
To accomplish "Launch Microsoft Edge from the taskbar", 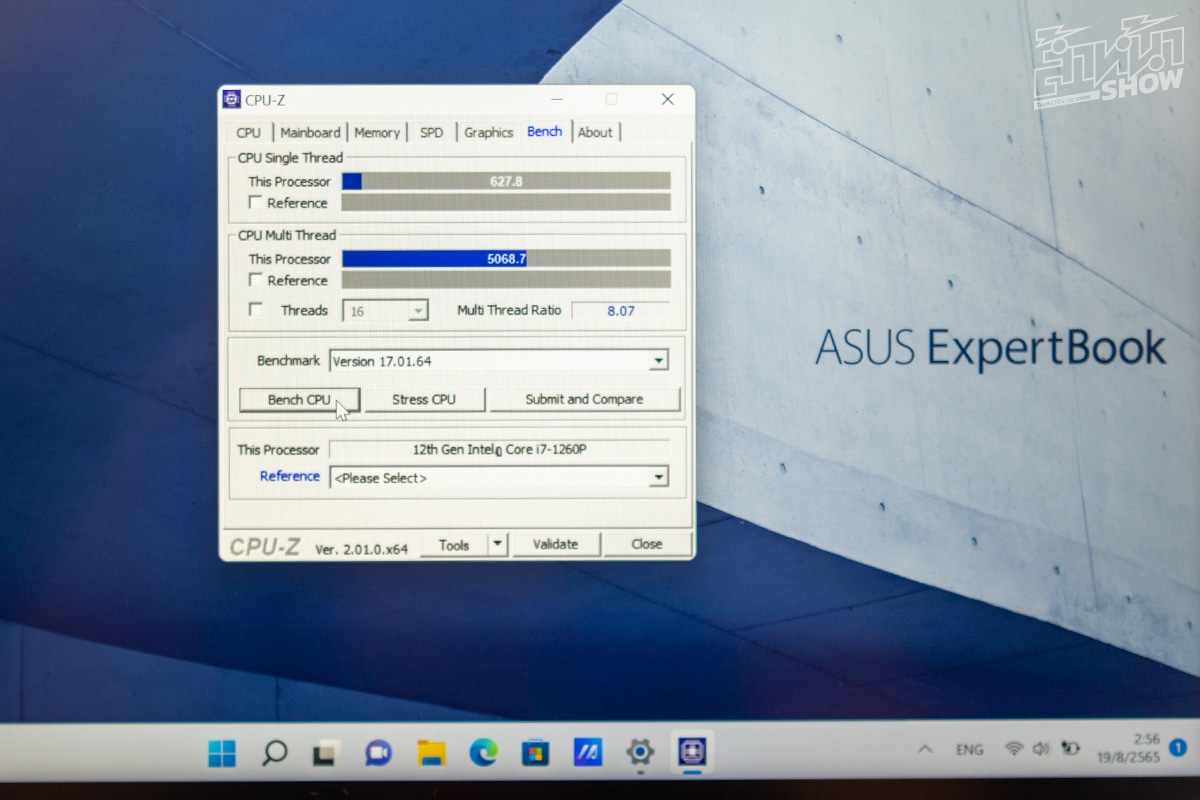I will [x=483, y=753].
